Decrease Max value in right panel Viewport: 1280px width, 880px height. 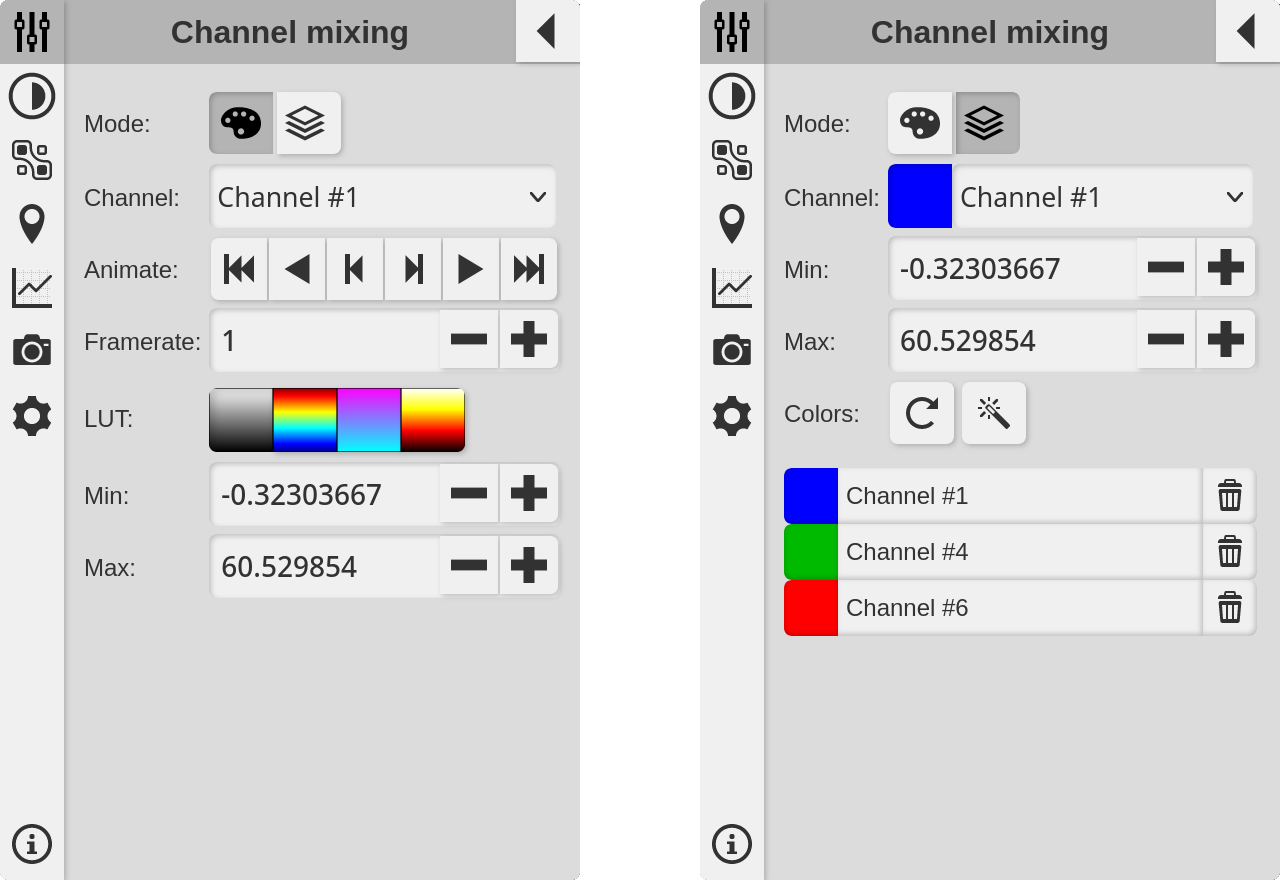point(1166,340)
